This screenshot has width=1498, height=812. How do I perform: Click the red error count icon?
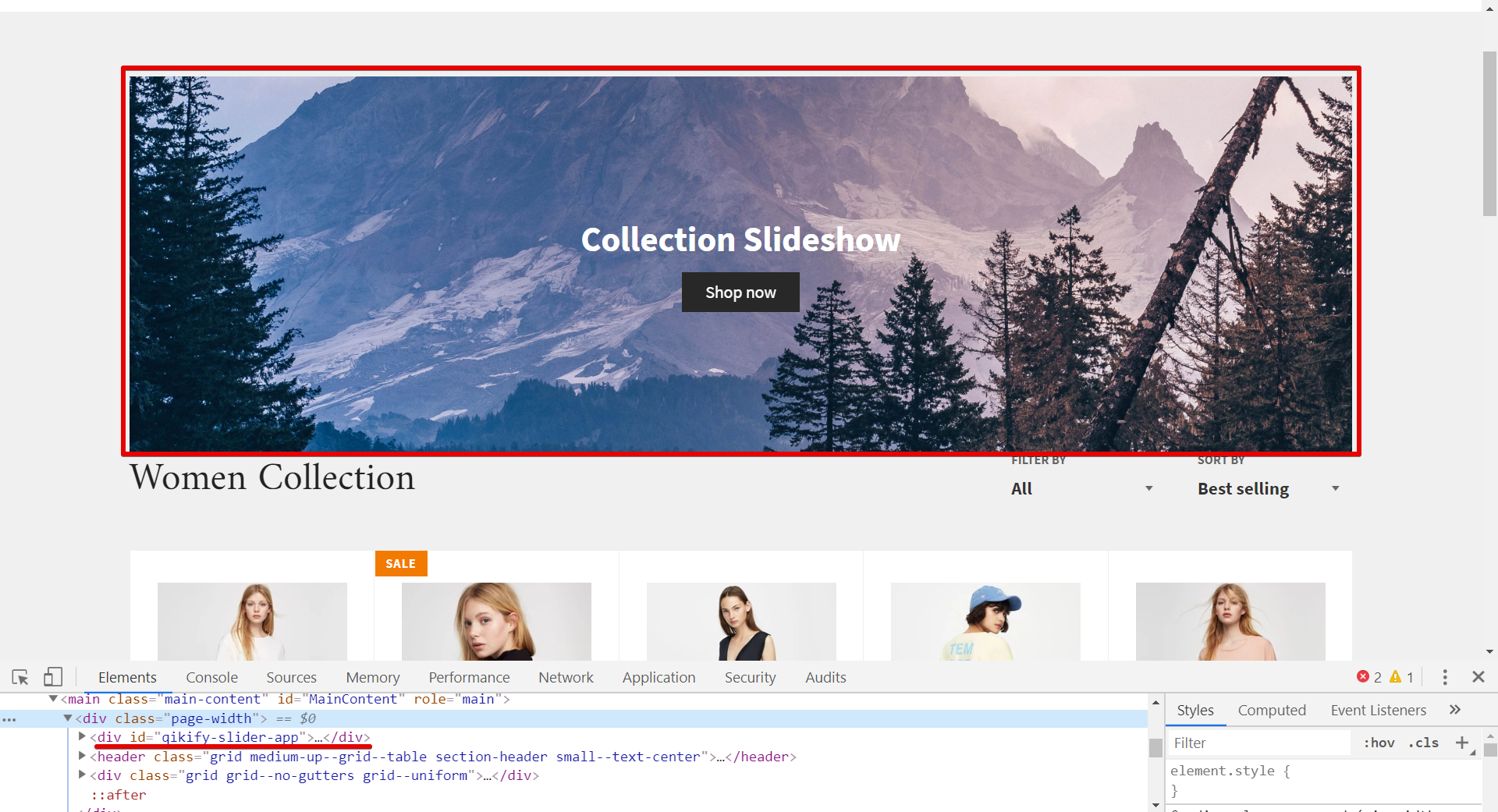[x=1363, y=677]
